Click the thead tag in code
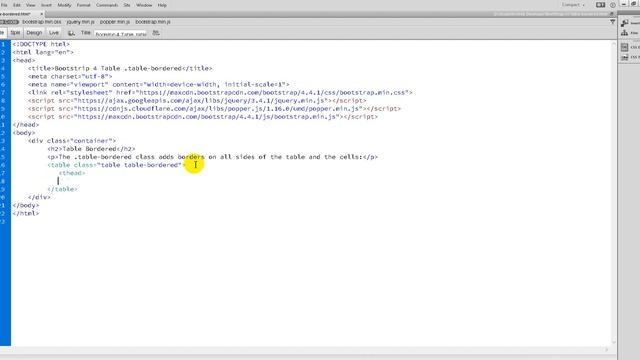This screenshot has width=640, height=360. point(72,173)
